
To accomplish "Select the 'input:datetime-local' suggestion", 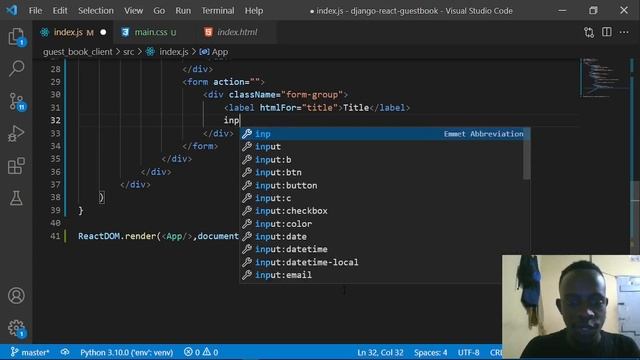I will click(371, 262).
